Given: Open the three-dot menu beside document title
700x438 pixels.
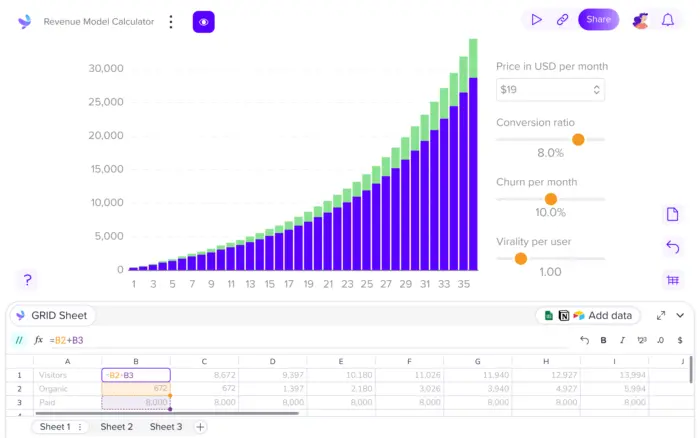Looking at the screenshot, I should [171, 22].
